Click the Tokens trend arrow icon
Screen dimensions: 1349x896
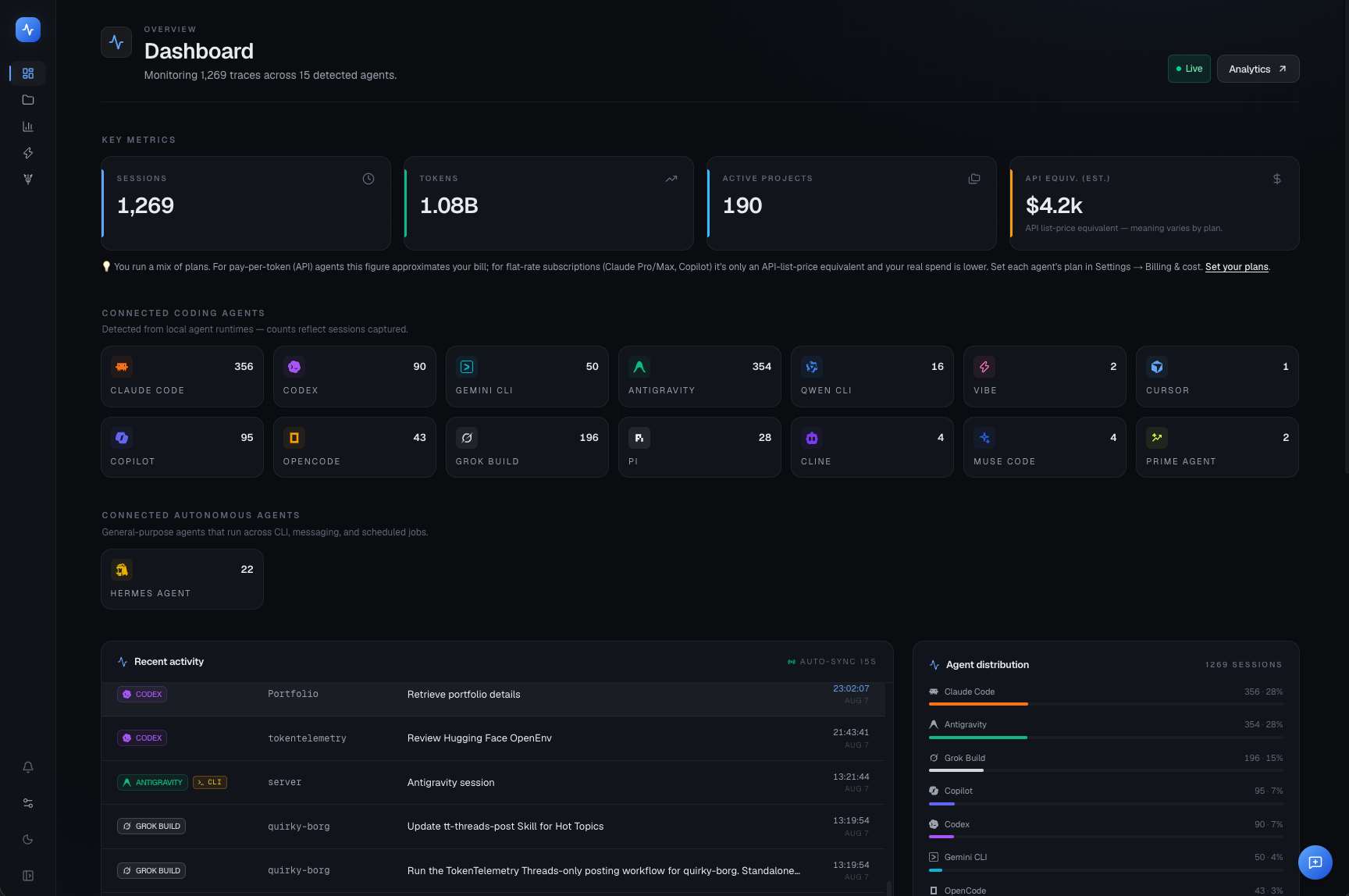pos(671,179)
